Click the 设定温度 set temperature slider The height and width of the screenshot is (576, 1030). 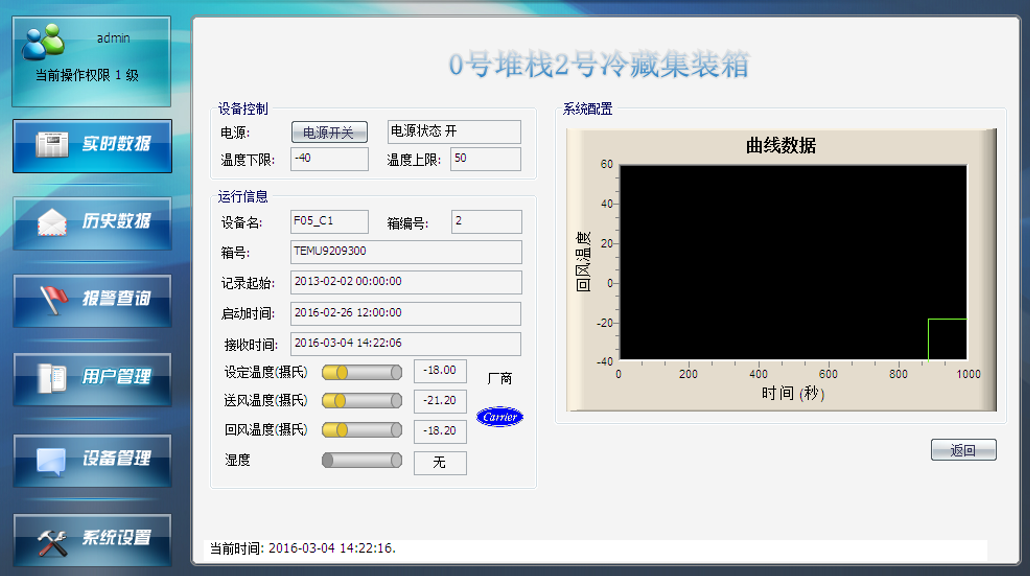click(361, 372)
